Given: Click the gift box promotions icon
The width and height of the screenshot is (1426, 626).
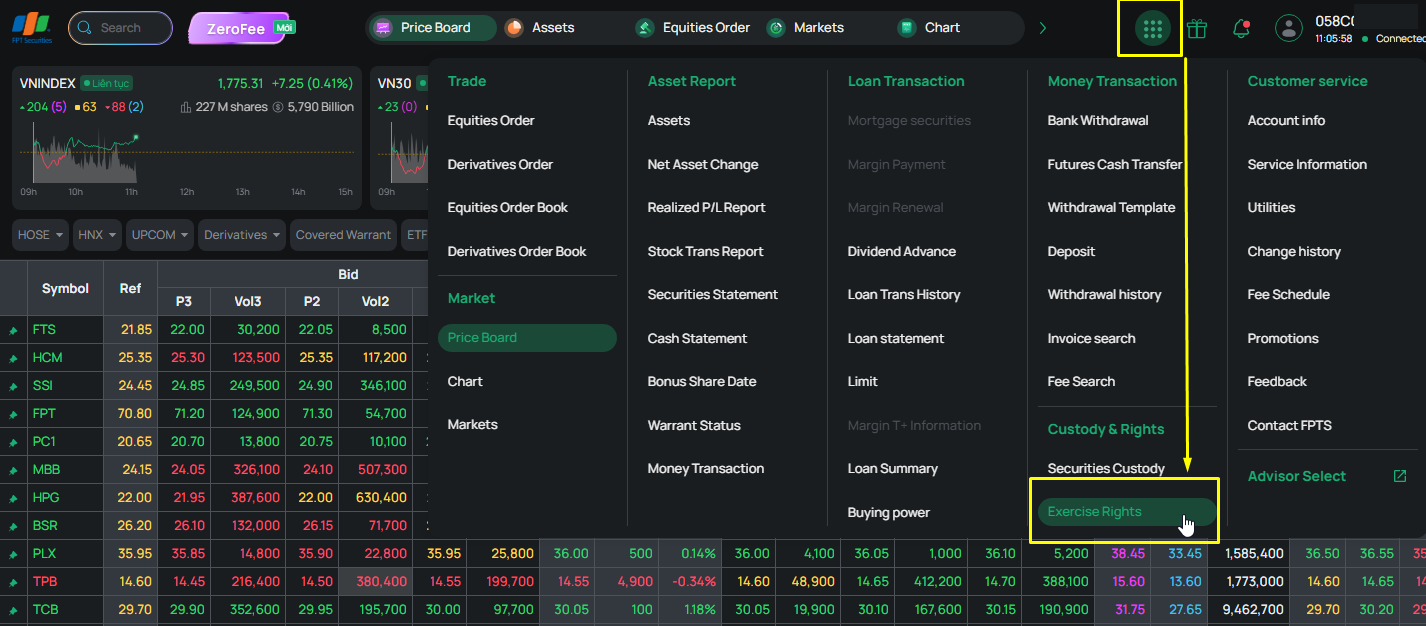Looking at the screenshot, I should [1197, 28].
